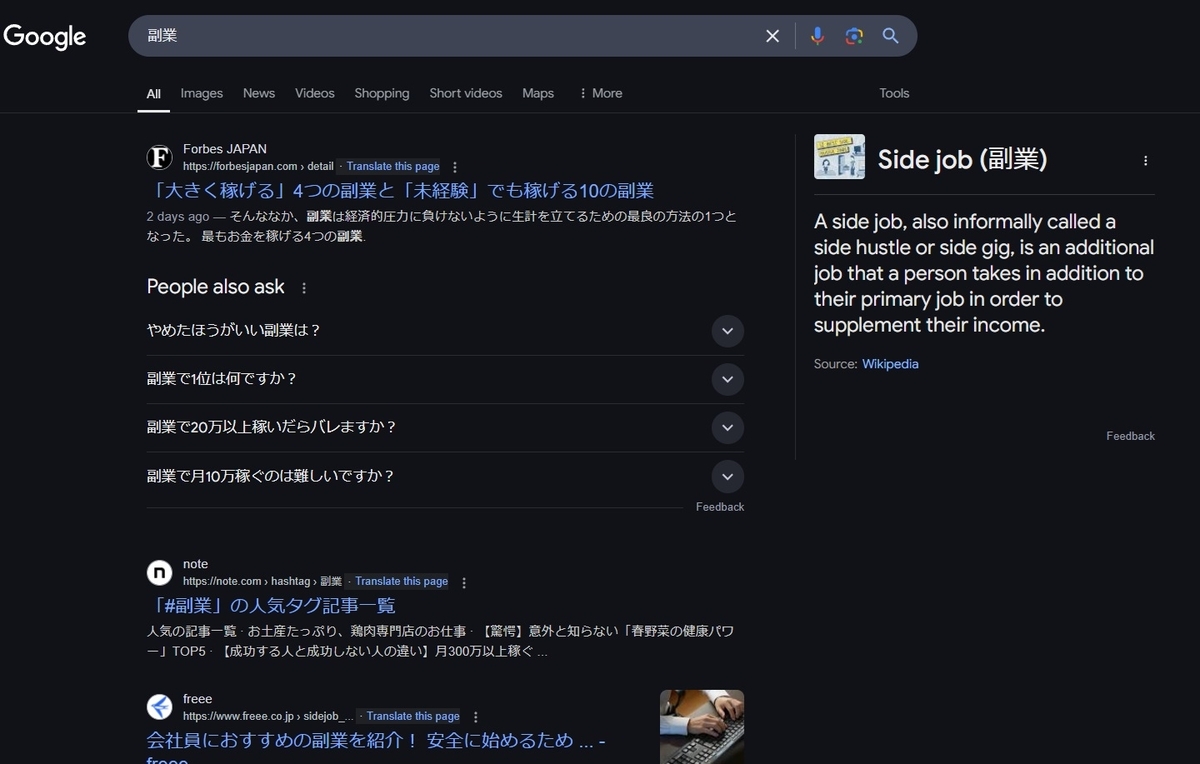Go to the Videos tab
The height and width of the screenshot is (764, 1200).
(315, 93)
